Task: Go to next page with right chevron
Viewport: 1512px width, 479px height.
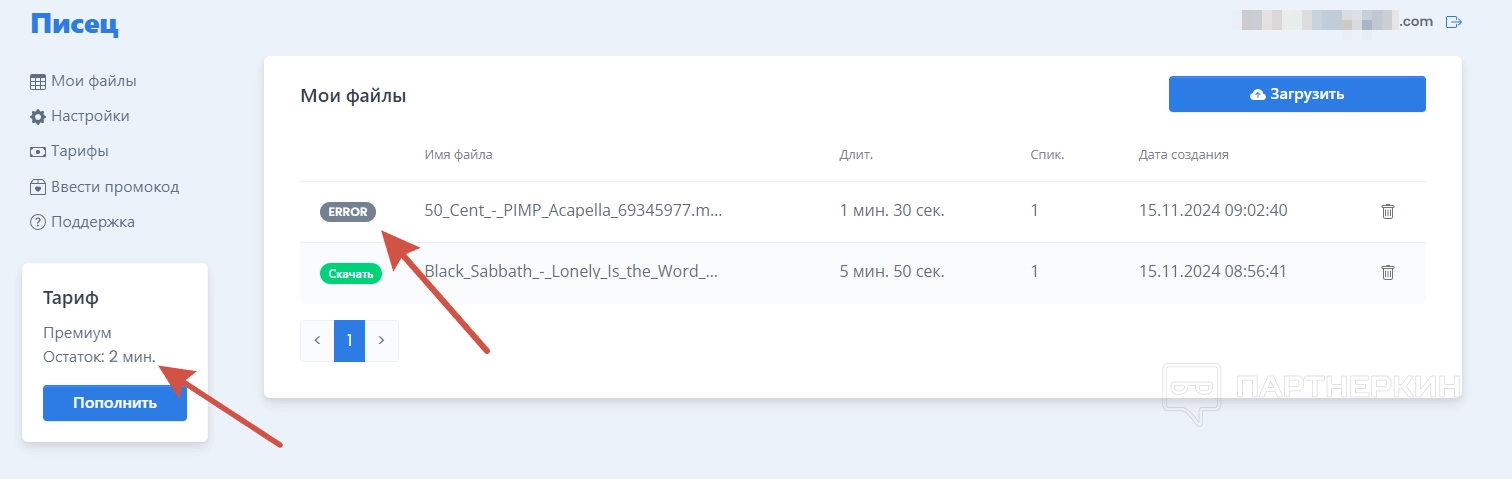Action: click(381, 340)
